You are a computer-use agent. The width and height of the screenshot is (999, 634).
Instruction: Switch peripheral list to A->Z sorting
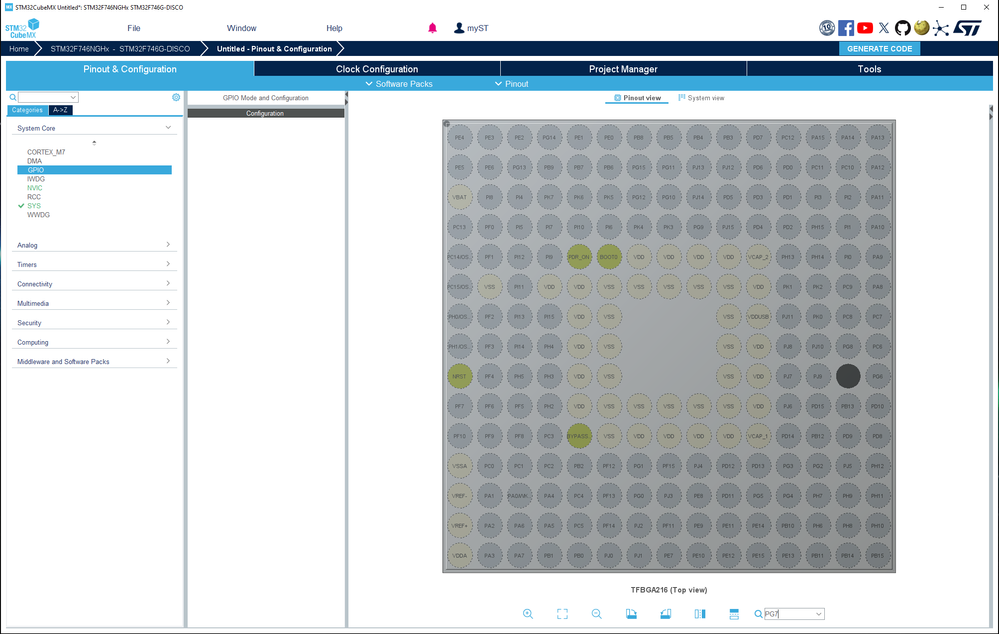(61, 110)
